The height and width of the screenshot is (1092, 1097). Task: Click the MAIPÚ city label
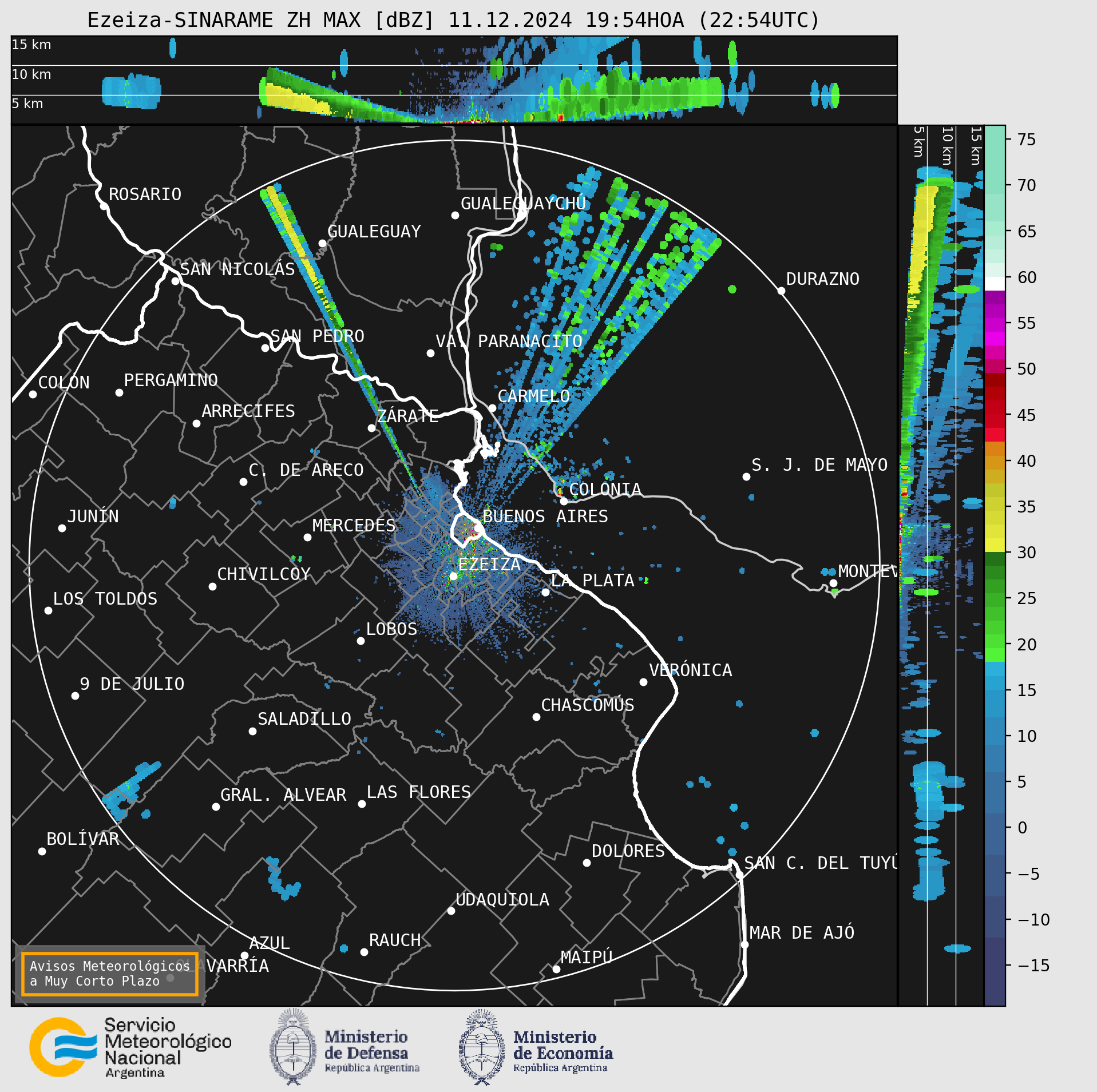point(587,956)
